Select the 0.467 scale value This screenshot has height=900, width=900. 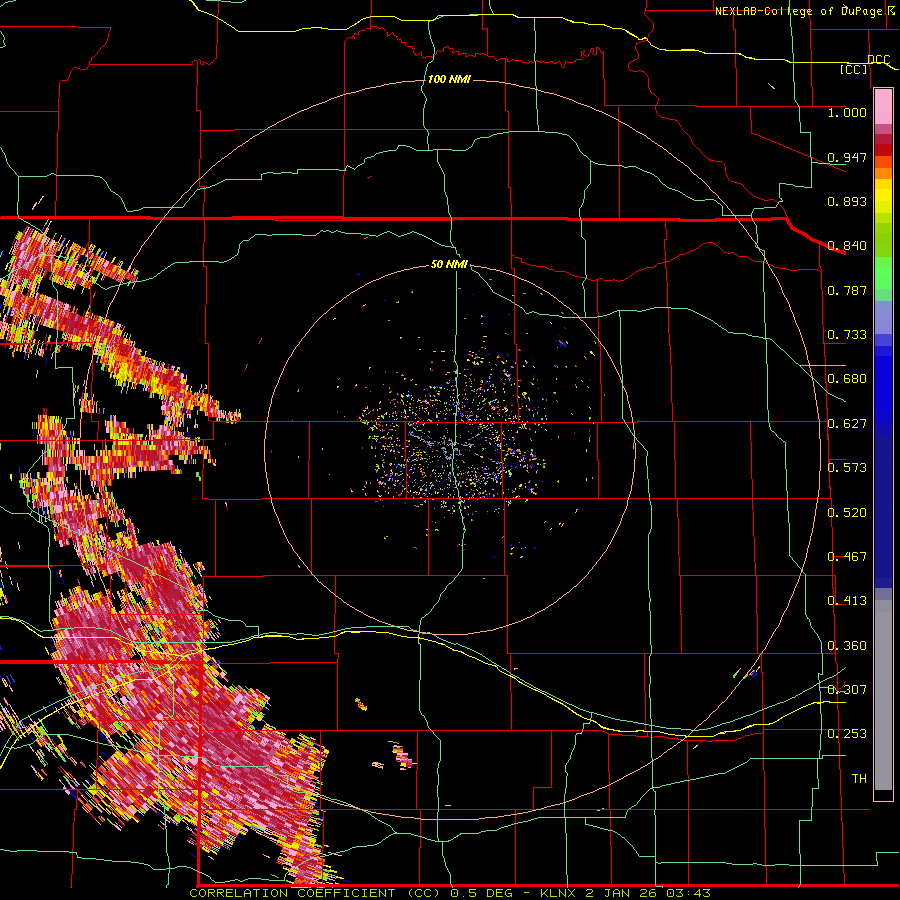click(x=847, y=557)
